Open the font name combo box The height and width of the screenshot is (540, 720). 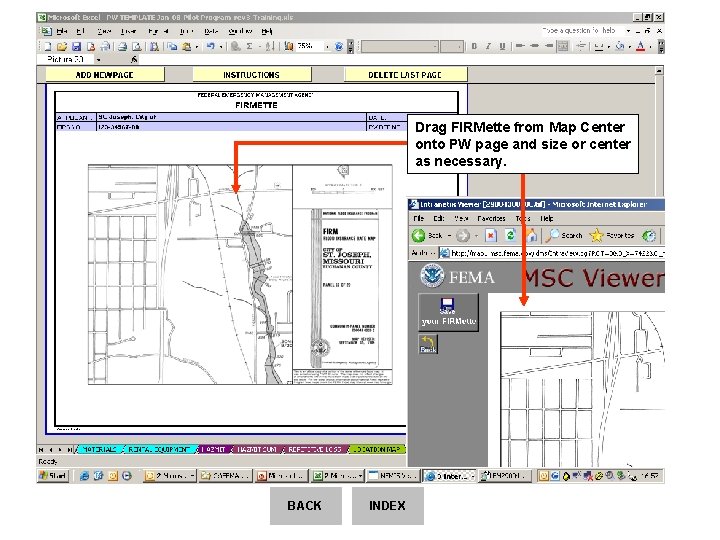(x=399, y=46)
